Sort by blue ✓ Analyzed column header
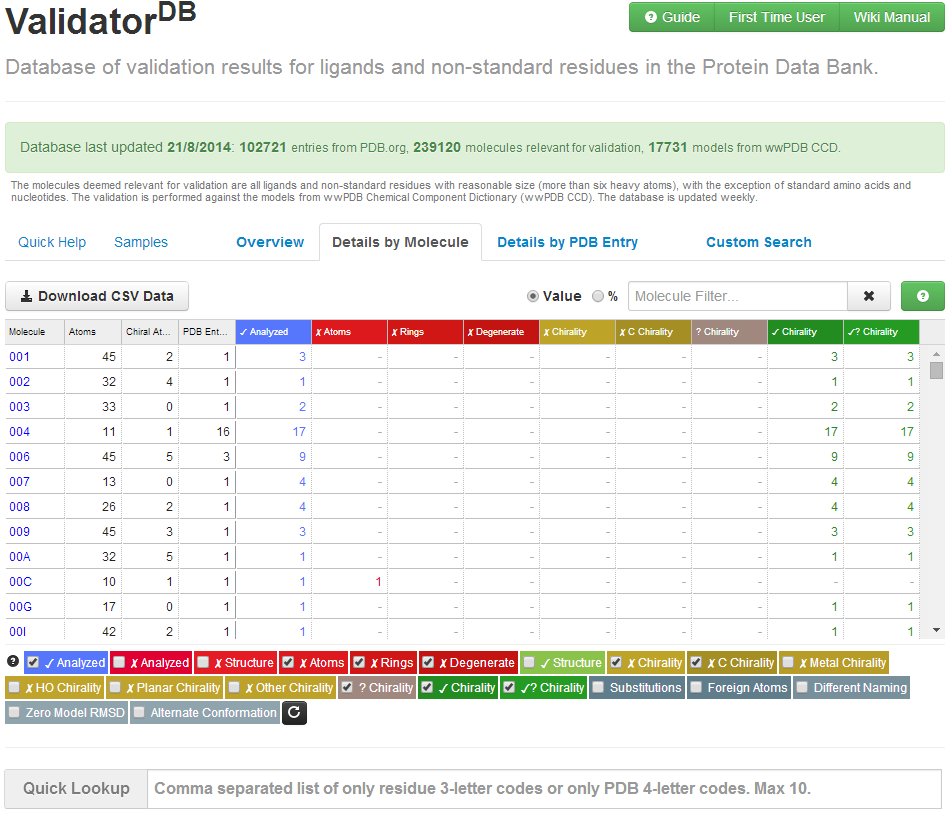This screenshot has height=816, width=951. click(274, 332)
